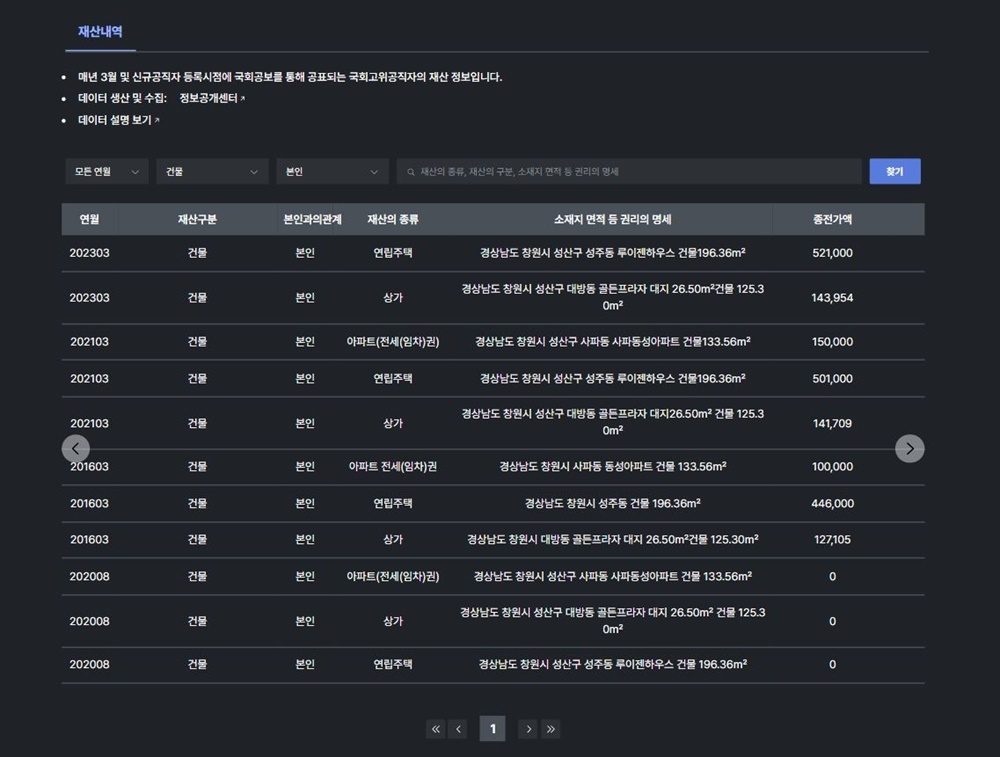Image resolution: width=1000 pixels, height=757 pixels.
Task: Click the 재산의 종류 column header
Action: (x=392, y=219)
